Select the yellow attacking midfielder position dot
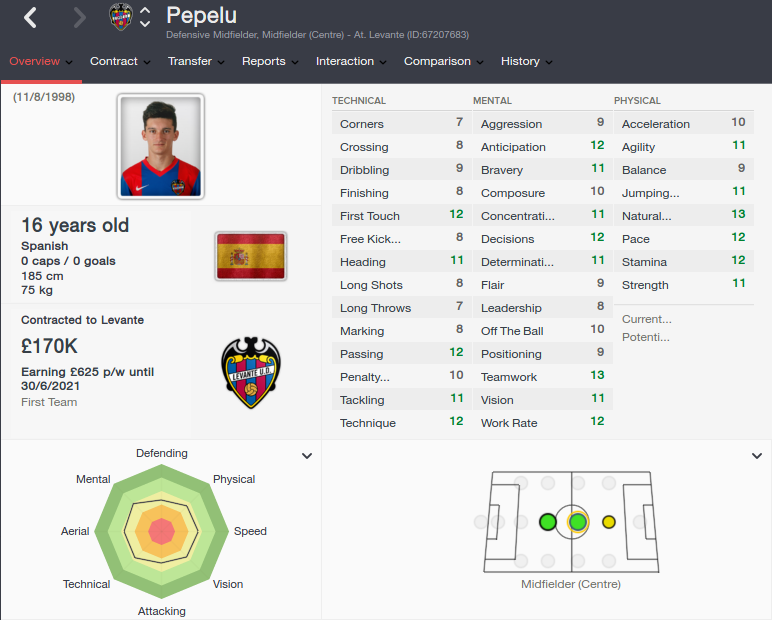The height and width of the screenshot is (620, 772). pyautogui.click(x=609, y=522)
